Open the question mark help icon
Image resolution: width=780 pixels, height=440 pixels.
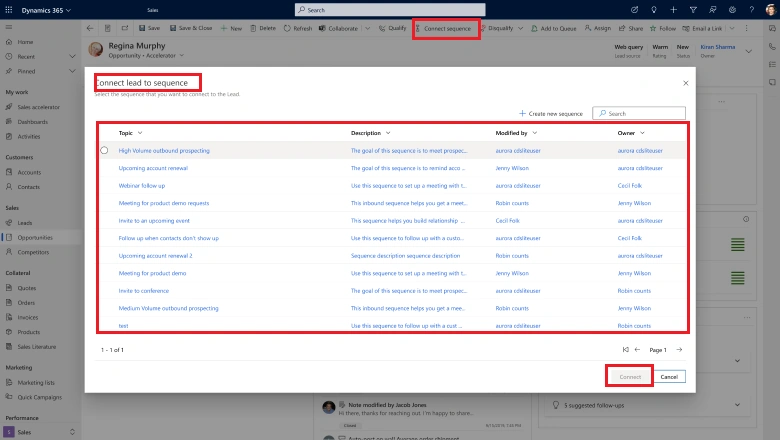pyautogui.click(x=752, y=10)
